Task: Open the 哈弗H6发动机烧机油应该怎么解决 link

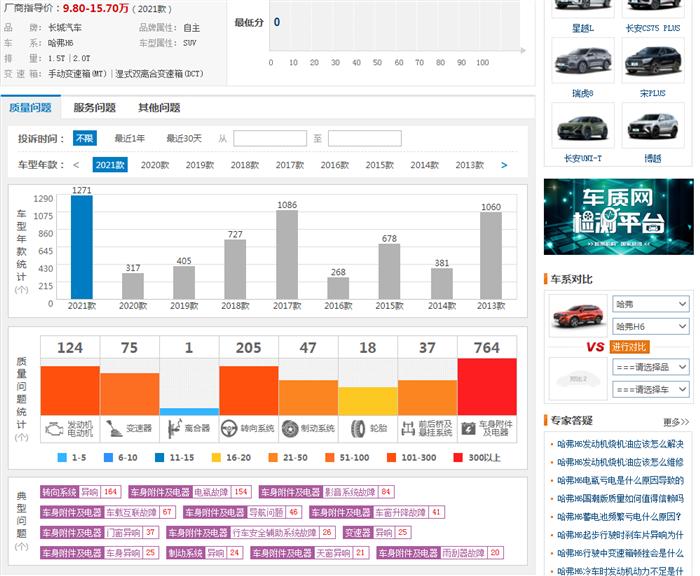Action: point(620,444)
